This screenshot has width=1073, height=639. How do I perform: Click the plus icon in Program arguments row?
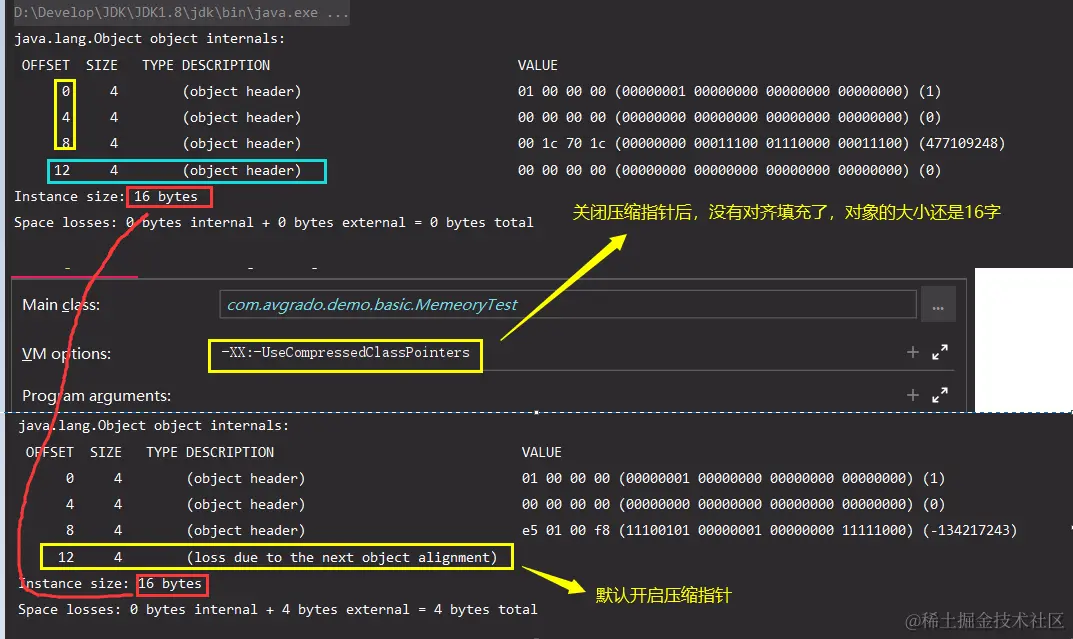coord(912,395)
